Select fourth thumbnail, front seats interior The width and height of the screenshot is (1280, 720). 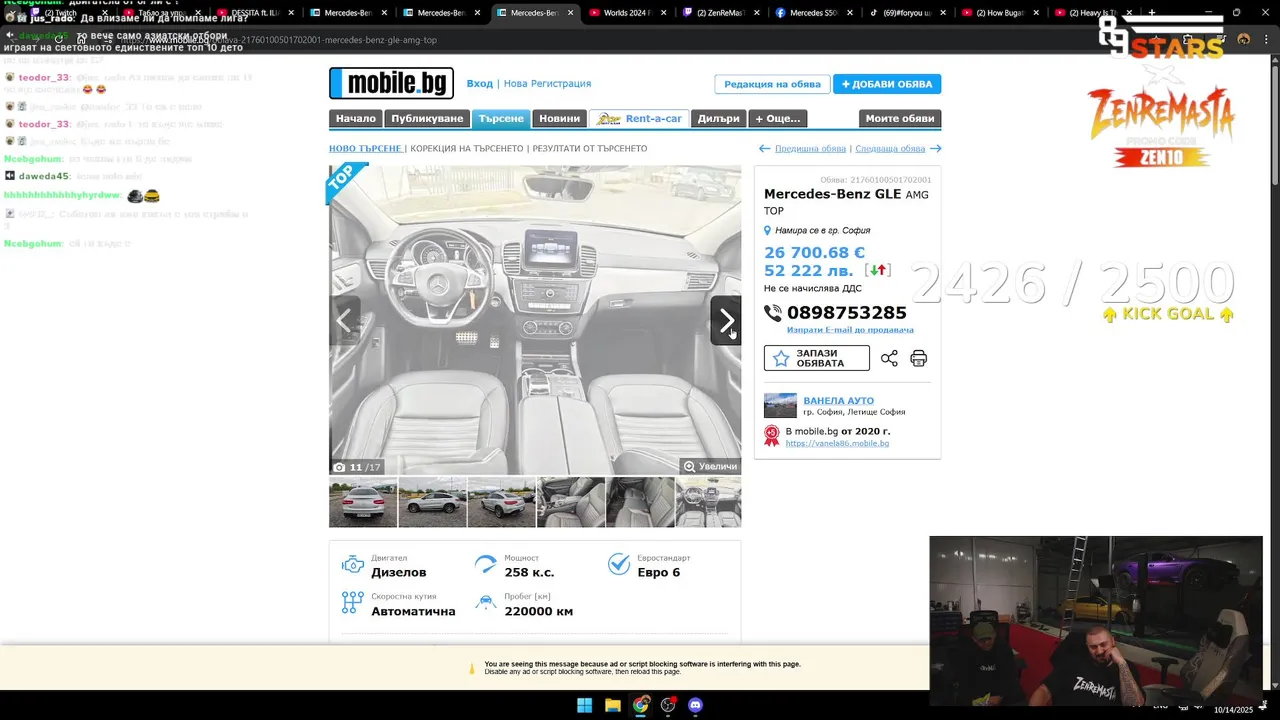click(x=571, y=502)
